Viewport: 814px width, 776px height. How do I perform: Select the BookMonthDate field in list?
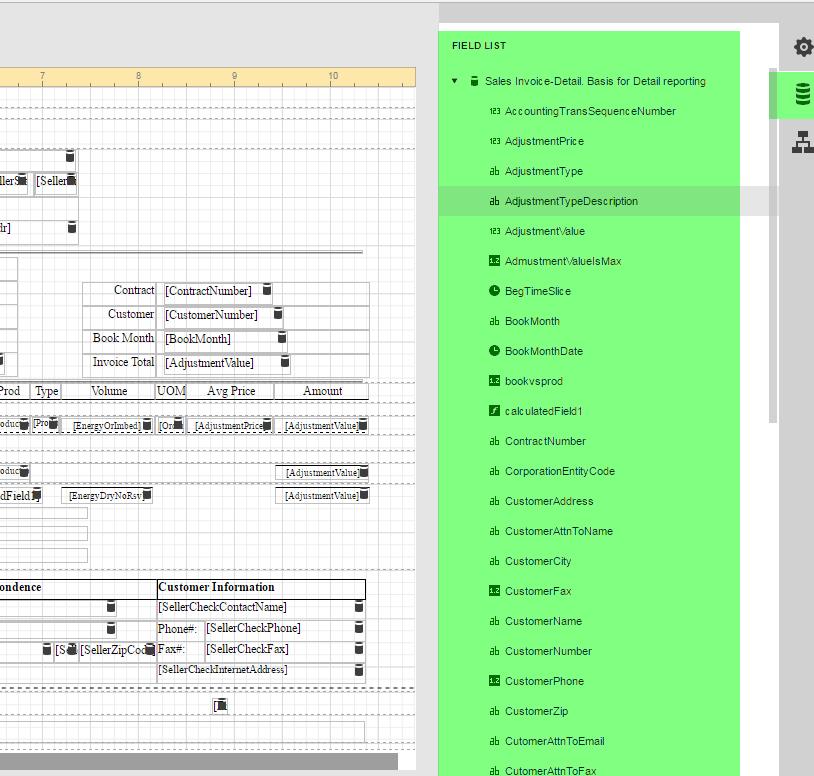click(543, 351)
